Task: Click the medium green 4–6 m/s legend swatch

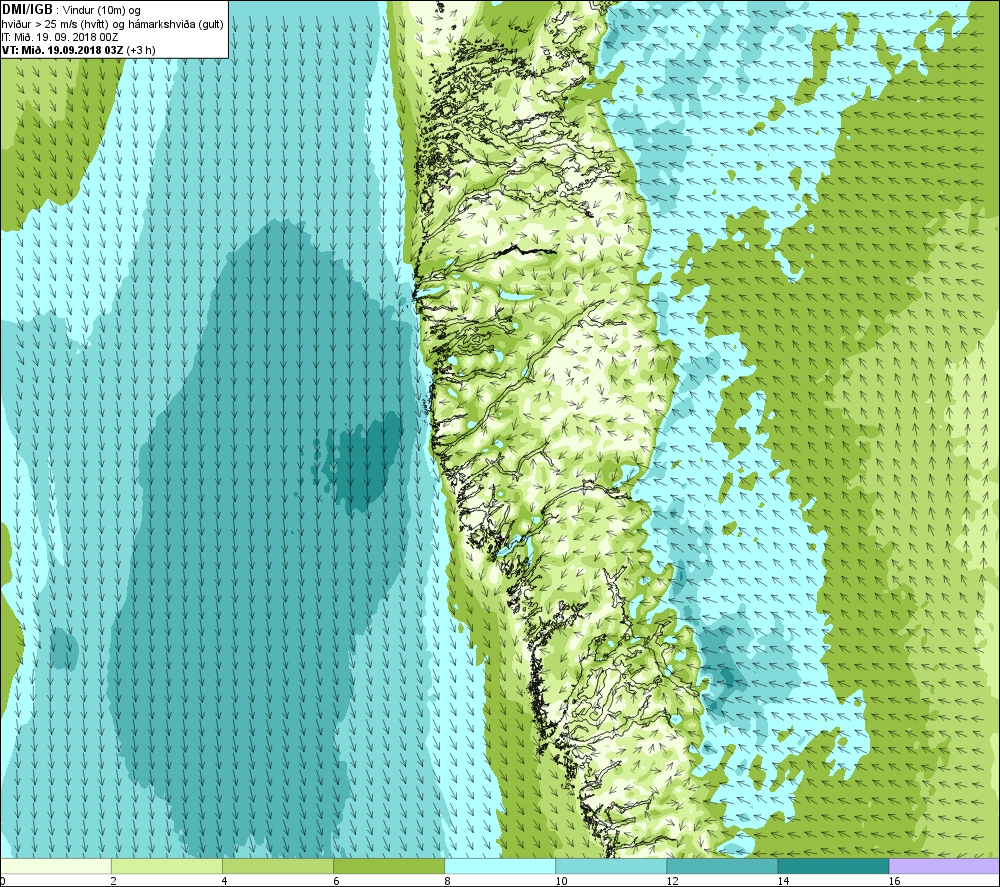Action: [x=277, y=866]
